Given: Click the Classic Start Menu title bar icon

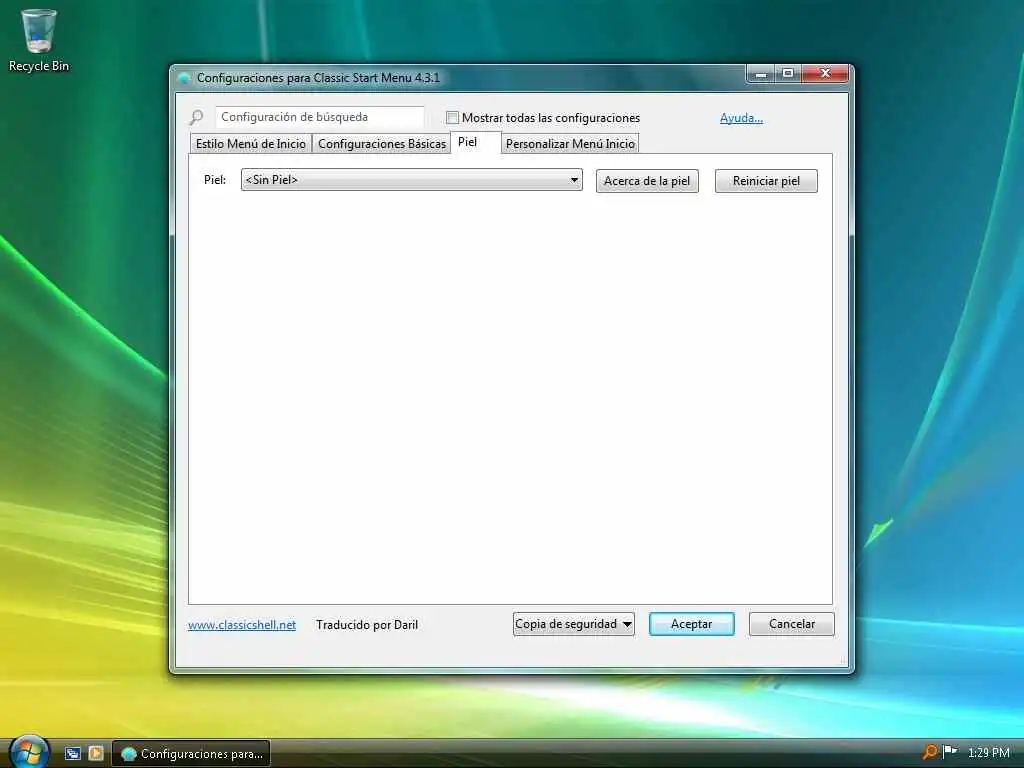Looking at the screenshot, I should (185, 78).
